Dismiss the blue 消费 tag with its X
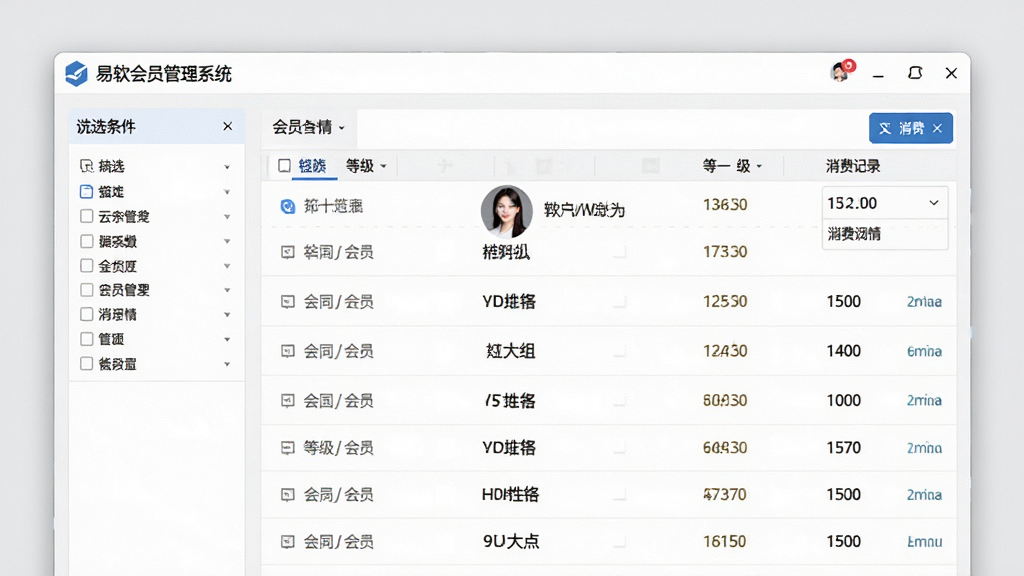Image resolution: width=1024 pixels, height=576 pixels. 937,128
